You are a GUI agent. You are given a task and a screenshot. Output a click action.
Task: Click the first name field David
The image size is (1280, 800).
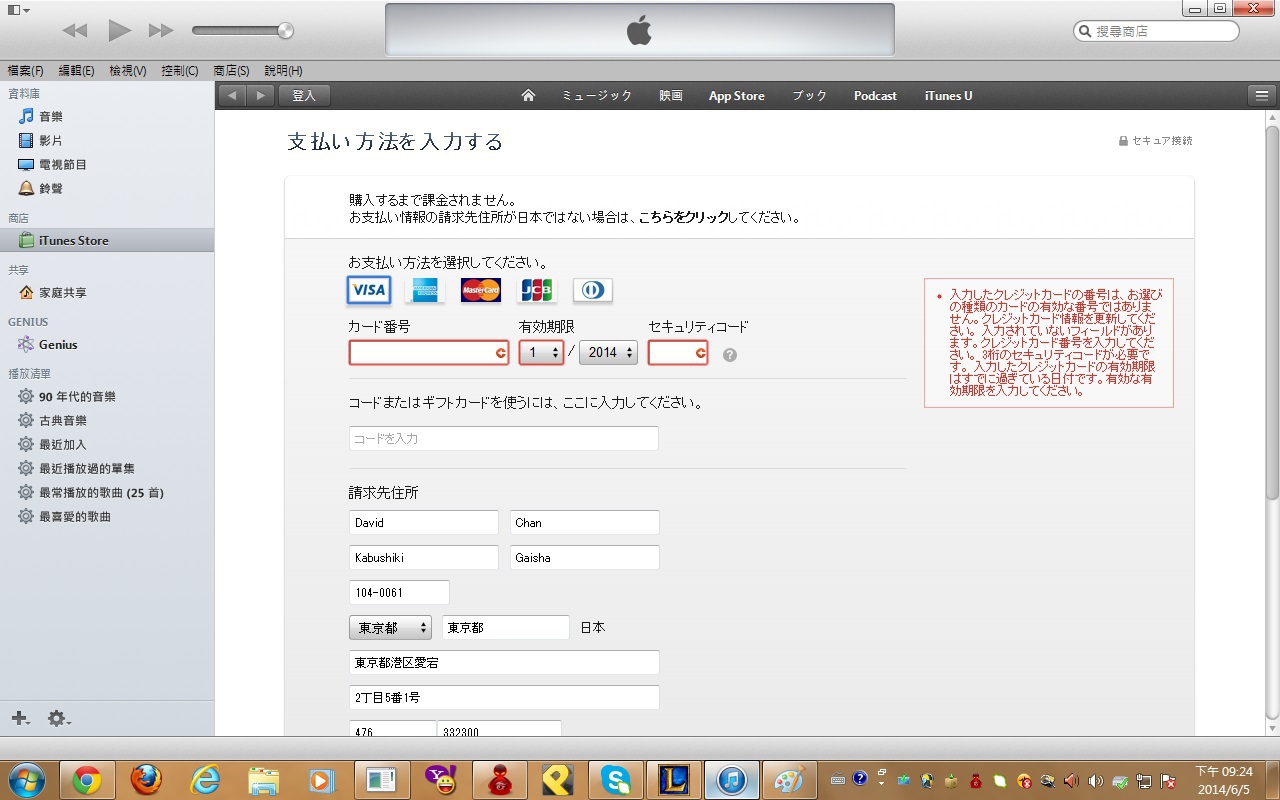pos(424,523)
